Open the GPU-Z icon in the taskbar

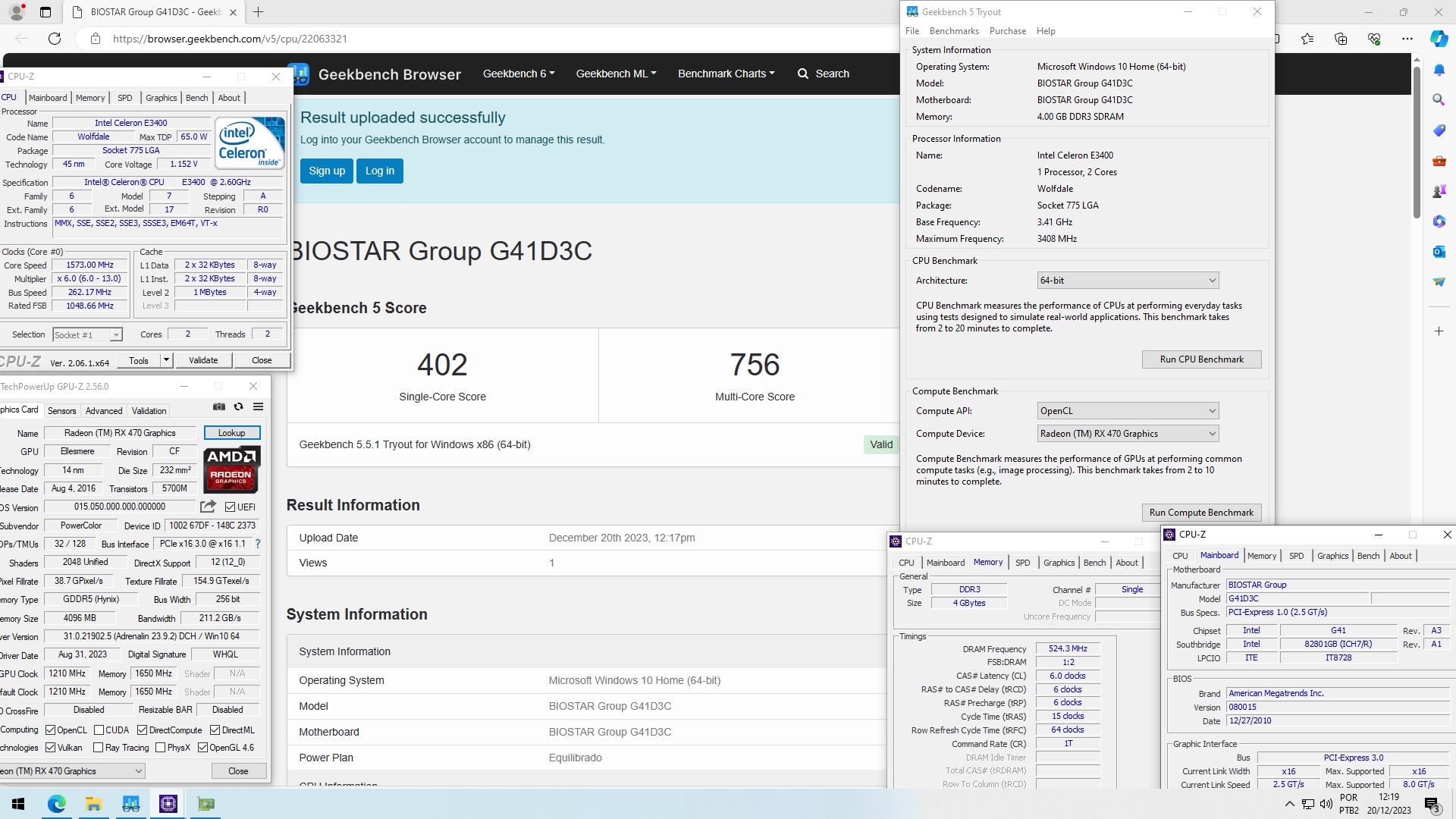pyautogui.click(x=206, y=804)
